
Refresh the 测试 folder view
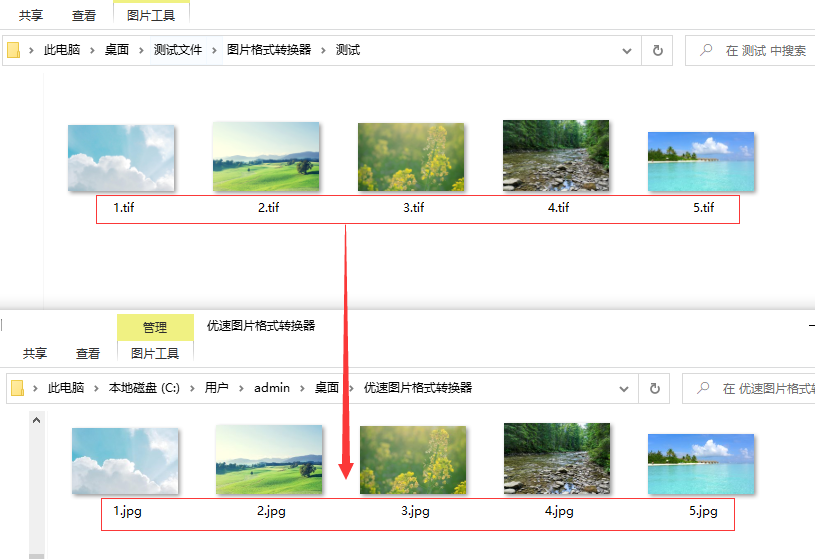coord(658,50)
